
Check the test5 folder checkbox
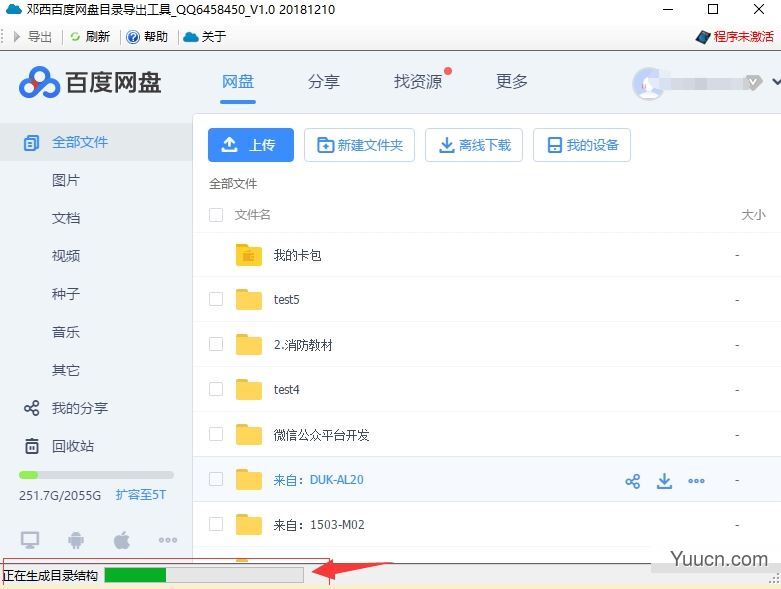pyautogui.click(x=216, y=299)
